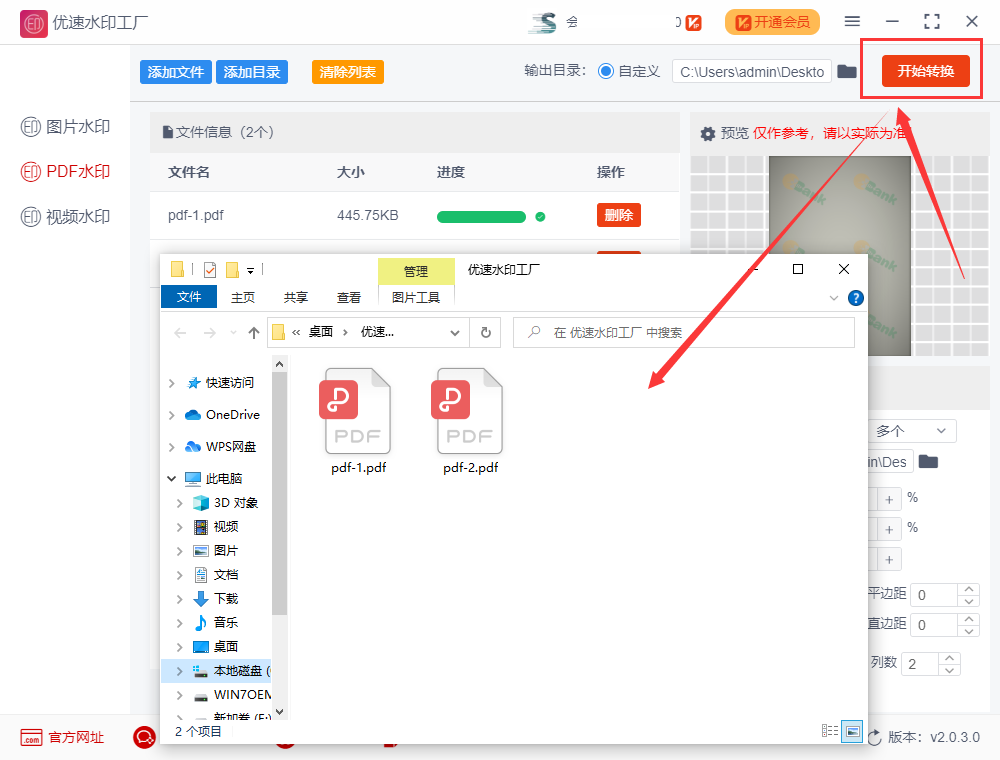Switch to details view icon in Explorer

pyautogui.click(x=830, y=731)
